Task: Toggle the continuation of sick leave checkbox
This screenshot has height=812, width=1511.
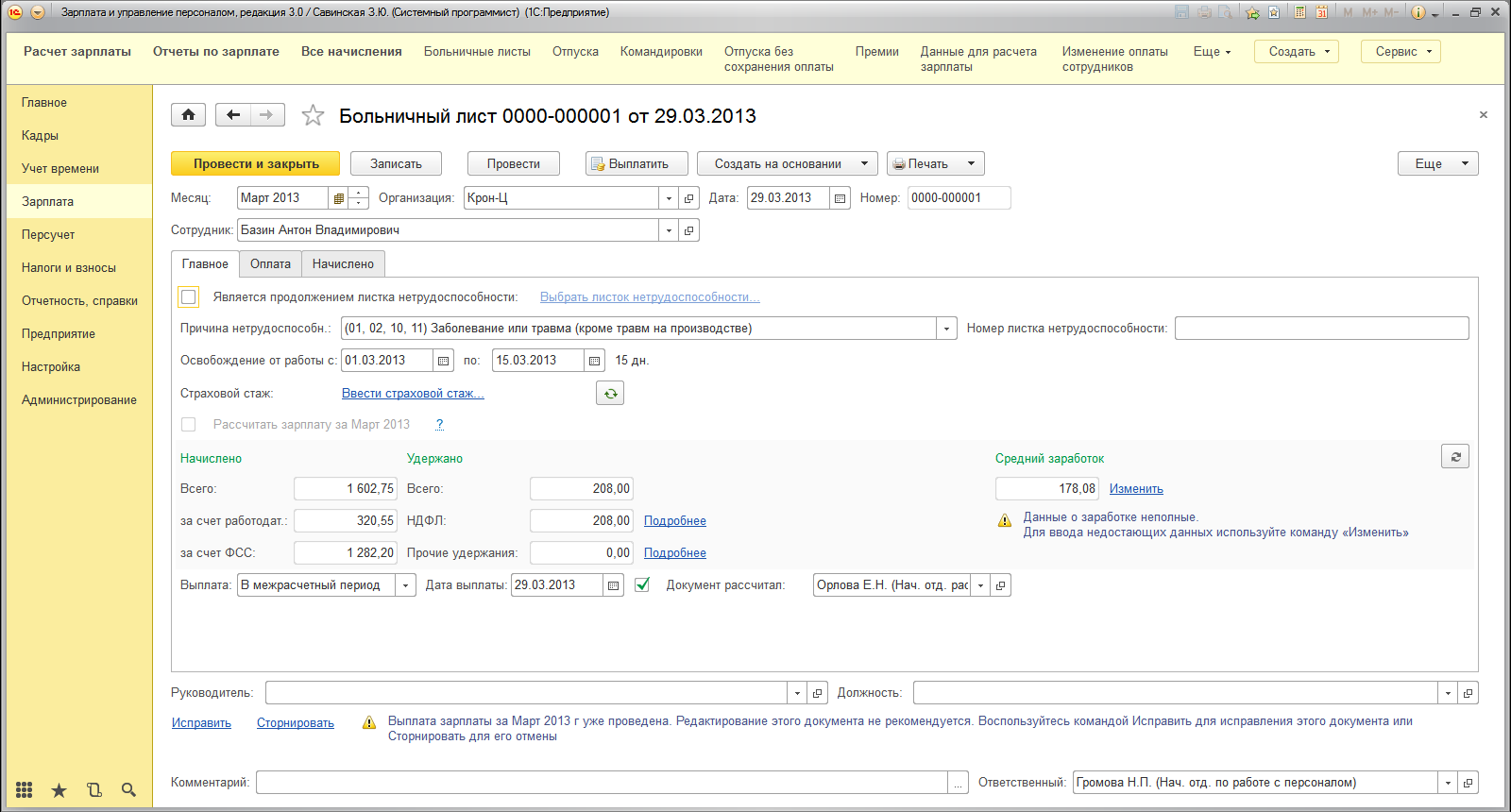Action: coord(189,296)
